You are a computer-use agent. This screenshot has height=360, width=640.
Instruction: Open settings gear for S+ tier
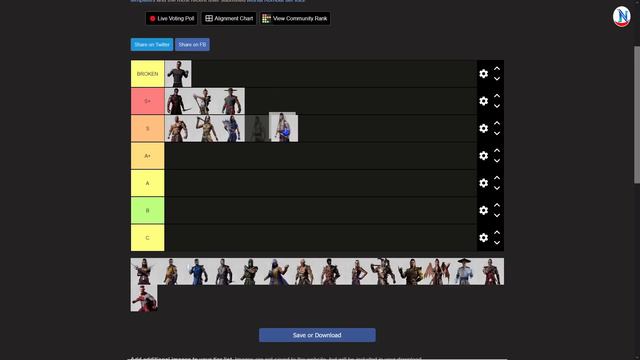pos(483,101)
